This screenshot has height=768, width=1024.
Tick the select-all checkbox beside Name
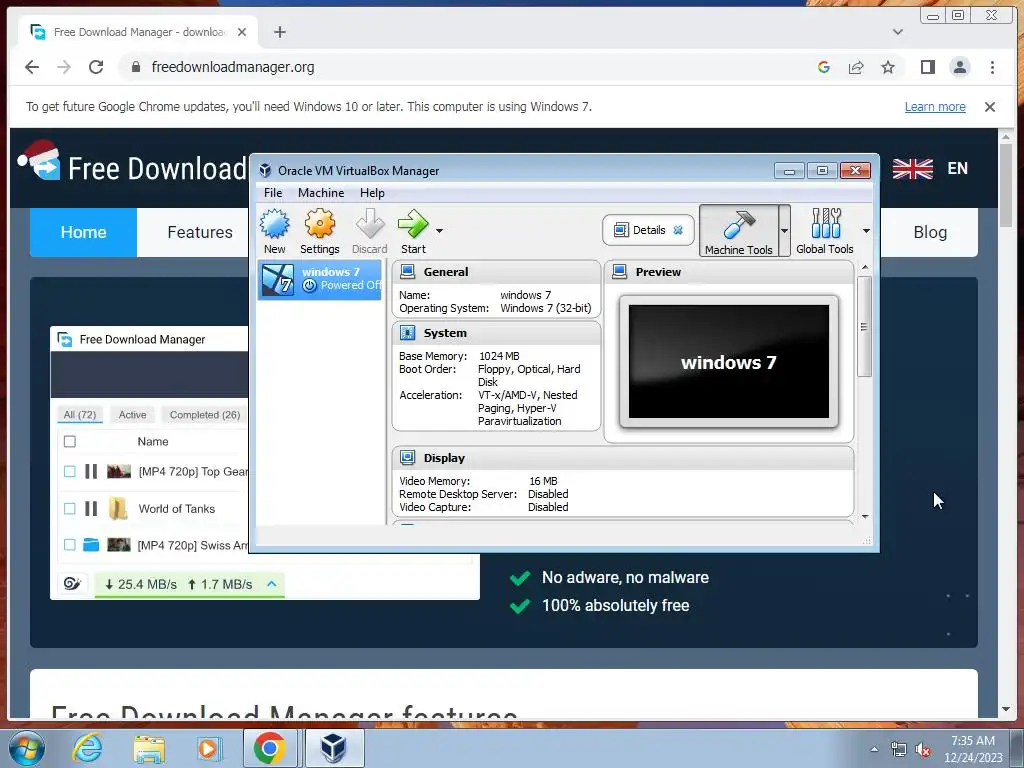tap(70, 441)
